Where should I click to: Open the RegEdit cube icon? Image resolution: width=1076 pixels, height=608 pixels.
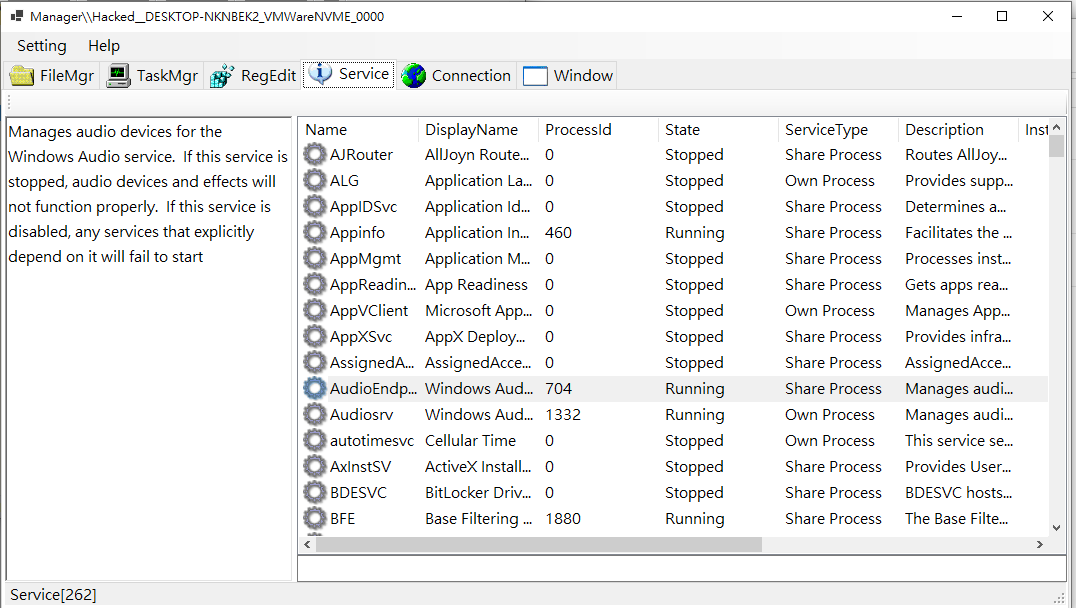click(x=222, y=75)
